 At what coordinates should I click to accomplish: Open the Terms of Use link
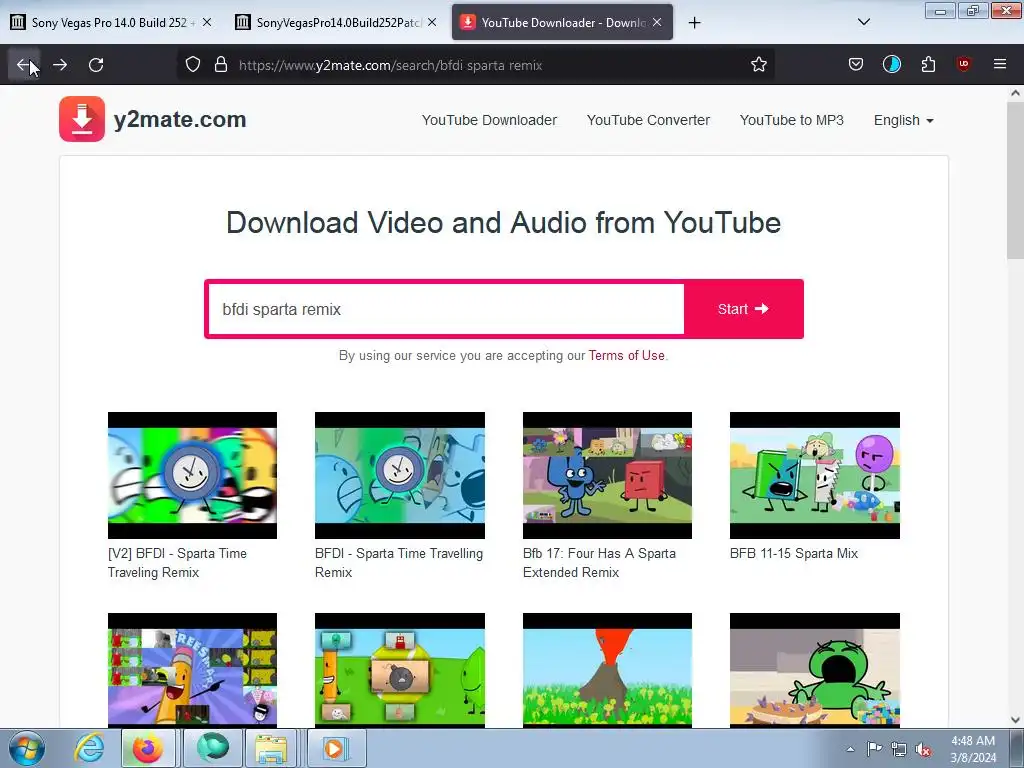coord(626,355)
